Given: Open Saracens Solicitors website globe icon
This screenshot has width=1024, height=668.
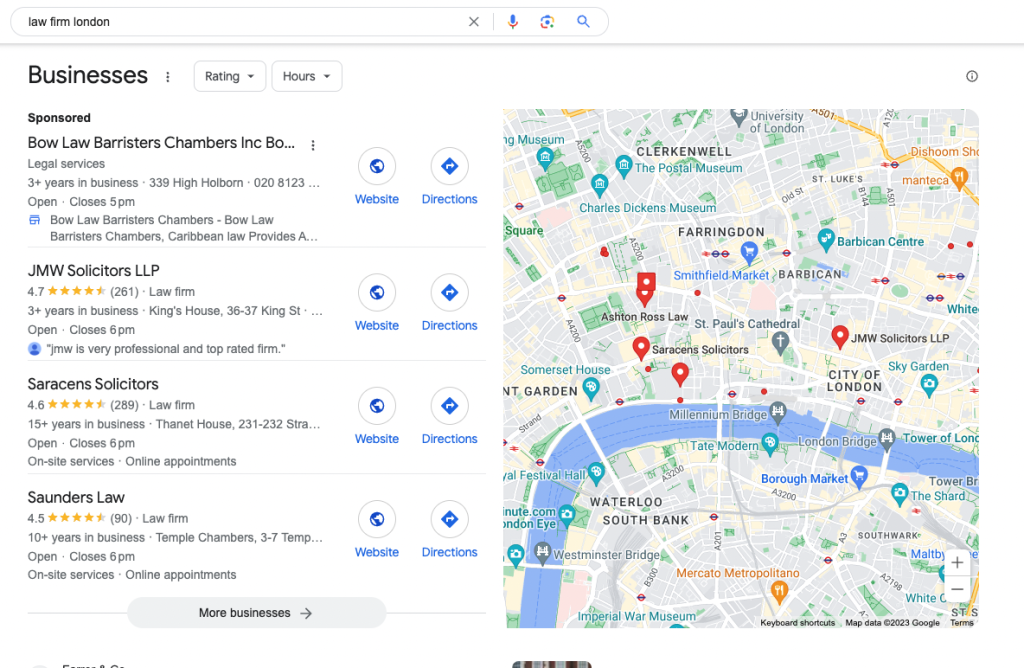Looking at the screenshot, I should 377,406.
